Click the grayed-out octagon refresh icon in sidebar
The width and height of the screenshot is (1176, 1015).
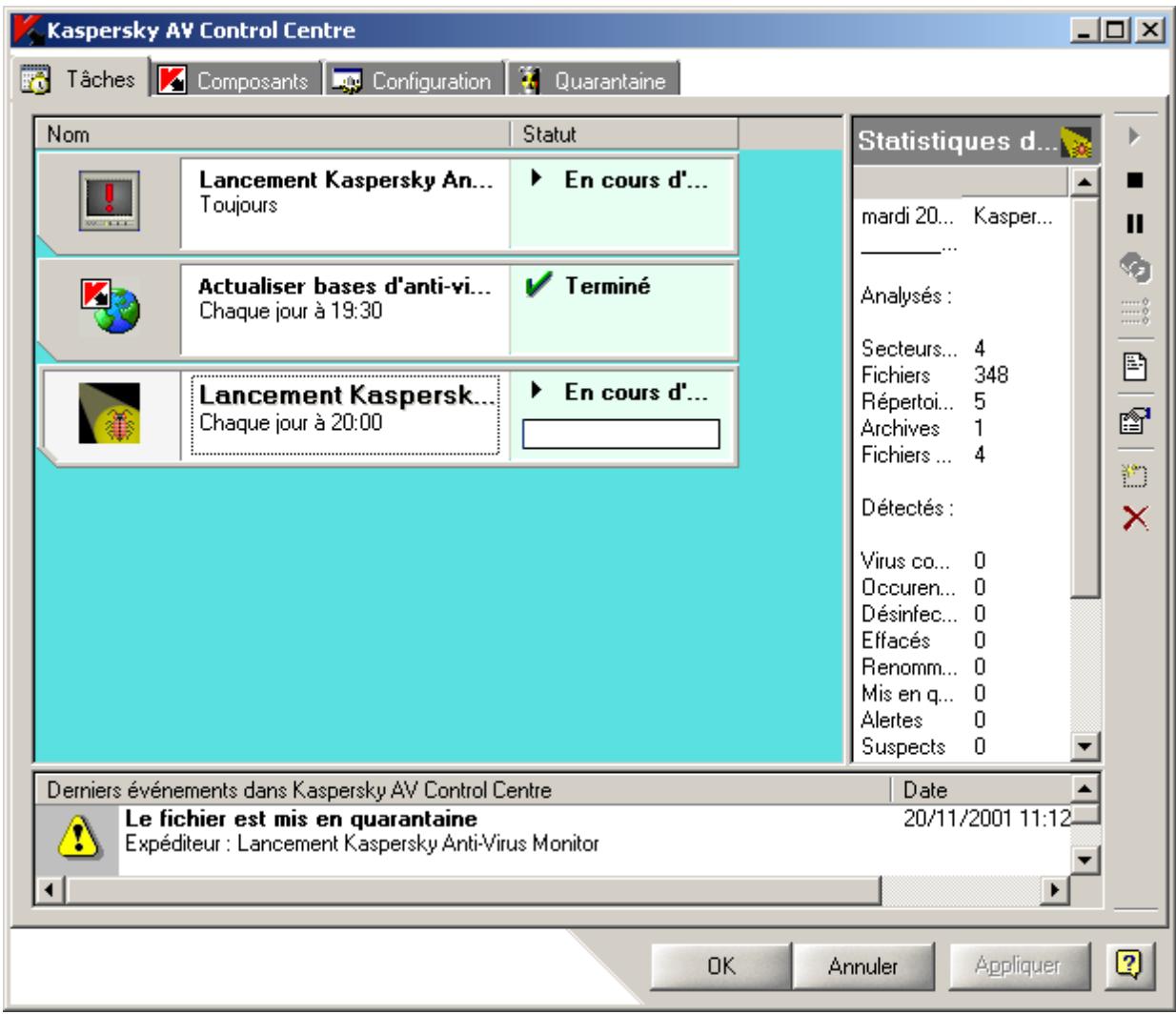1134,268
